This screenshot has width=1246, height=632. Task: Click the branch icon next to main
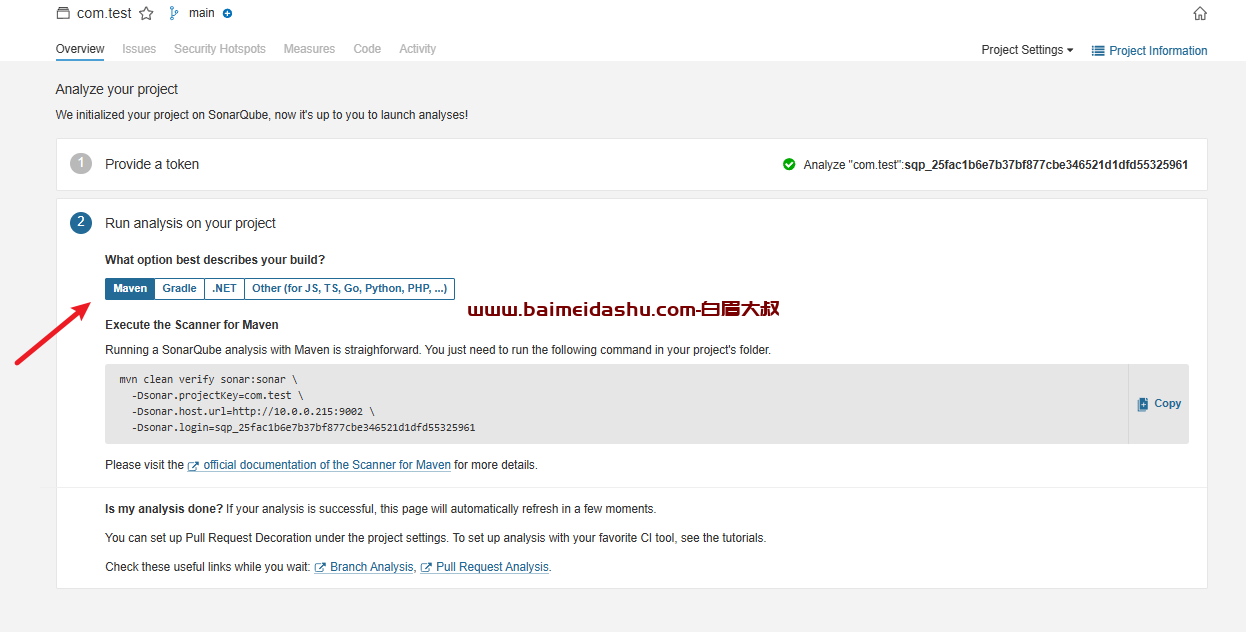[174, 14]
